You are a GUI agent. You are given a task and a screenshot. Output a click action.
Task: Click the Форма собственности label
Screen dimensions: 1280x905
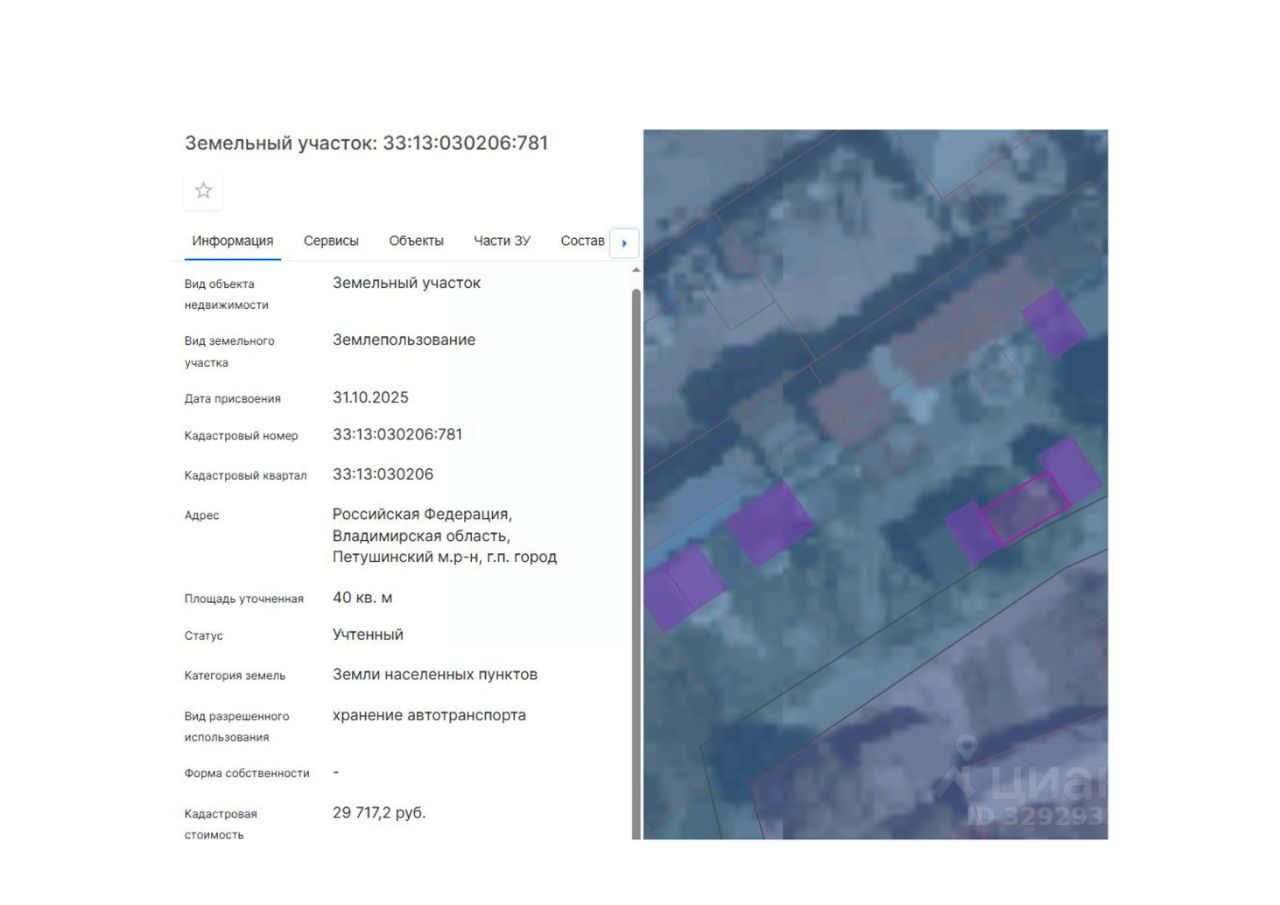pyautogui.click(x=247, y=773)
